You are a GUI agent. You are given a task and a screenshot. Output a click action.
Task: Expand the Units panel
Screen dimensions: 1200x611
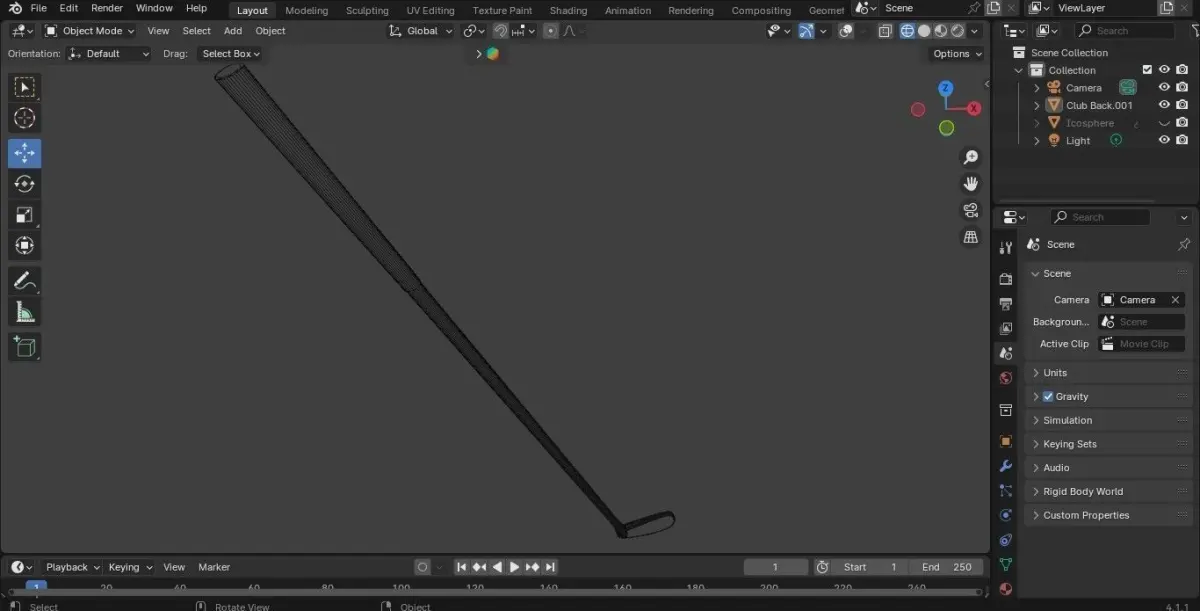pos(1110,372)
